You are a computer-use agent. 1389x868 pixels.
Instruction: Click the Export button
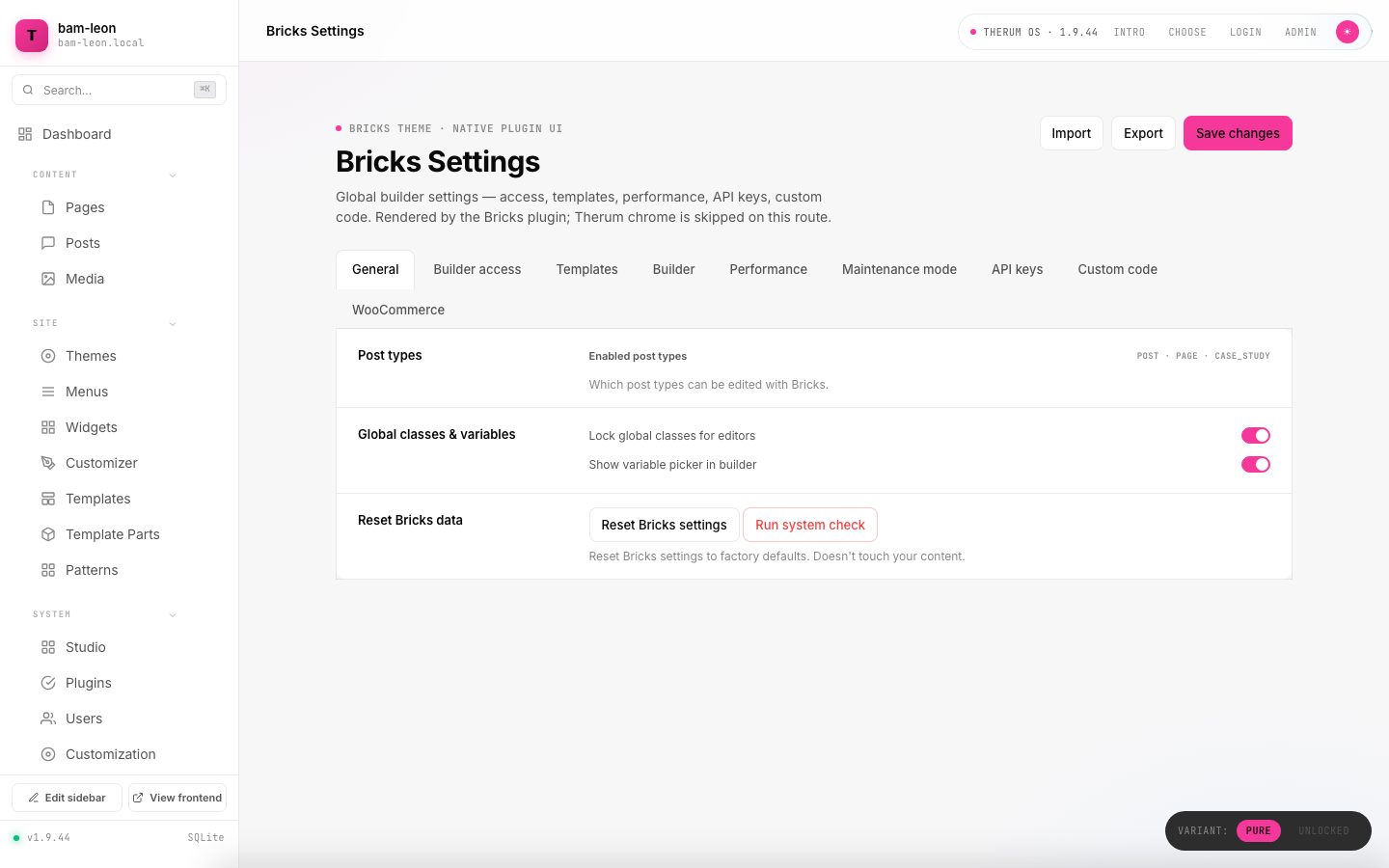(1144, 133)
